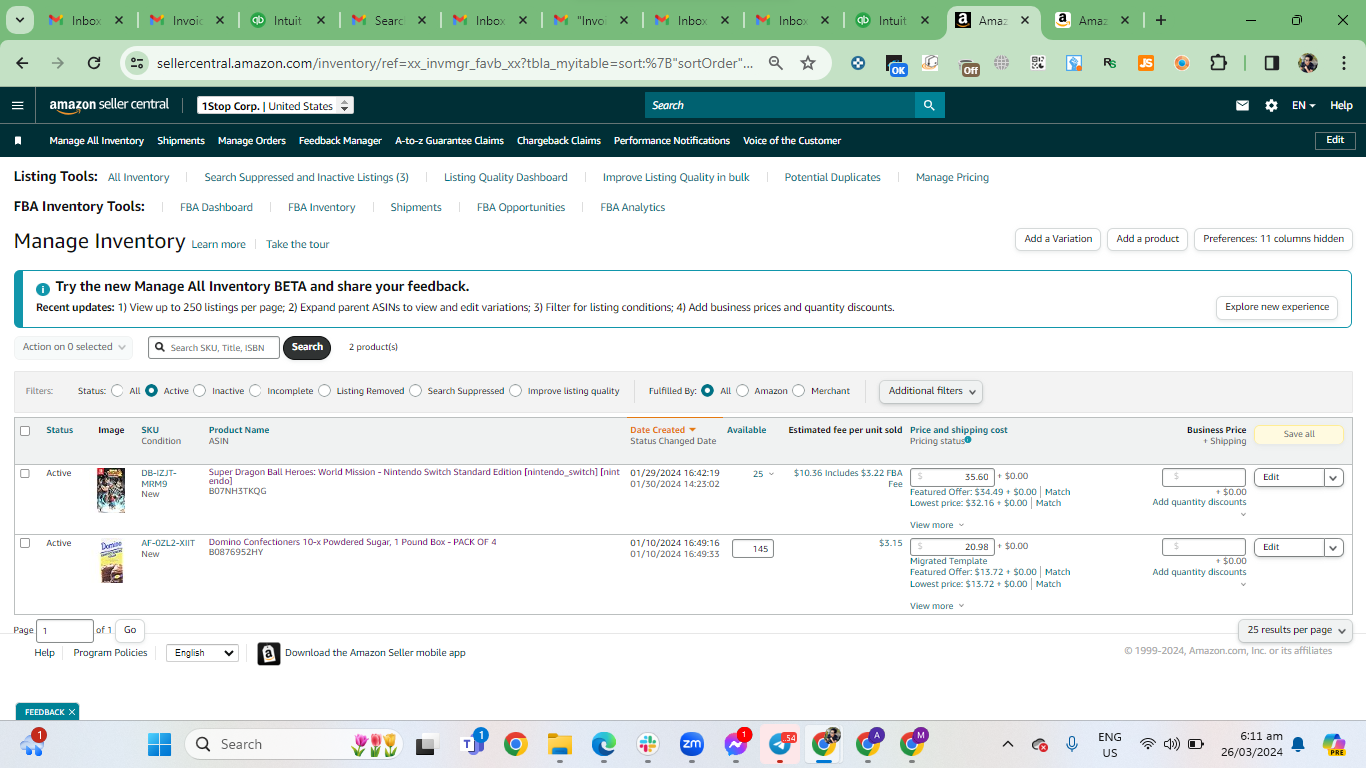Open the Edit dropdown arrow for Dragon Ball row
1366x768 pixels.
[1334, 477]
